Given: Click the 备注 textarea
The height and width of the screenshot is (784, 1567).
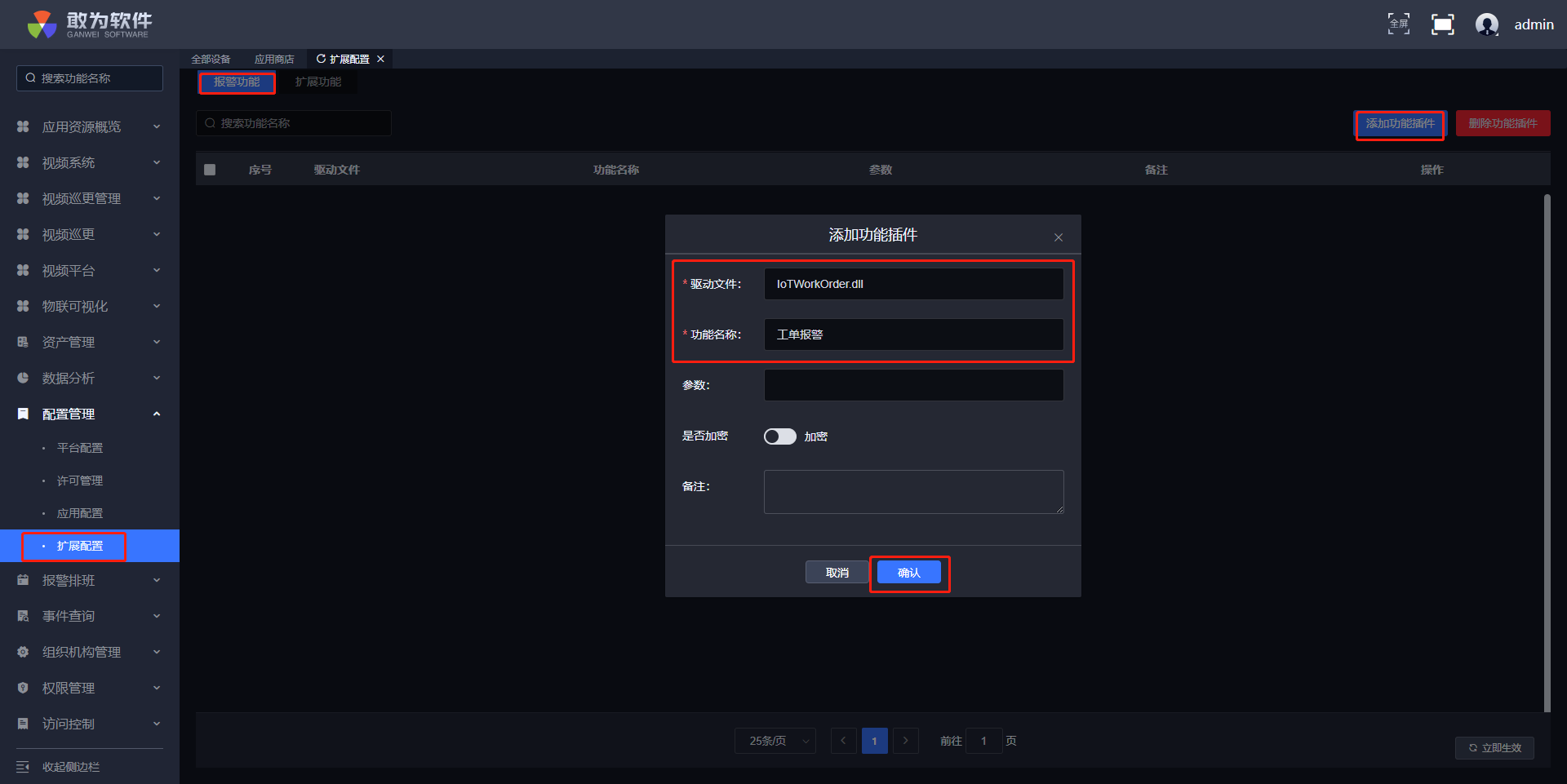Looking at the screenshot, I should [914, 492].
